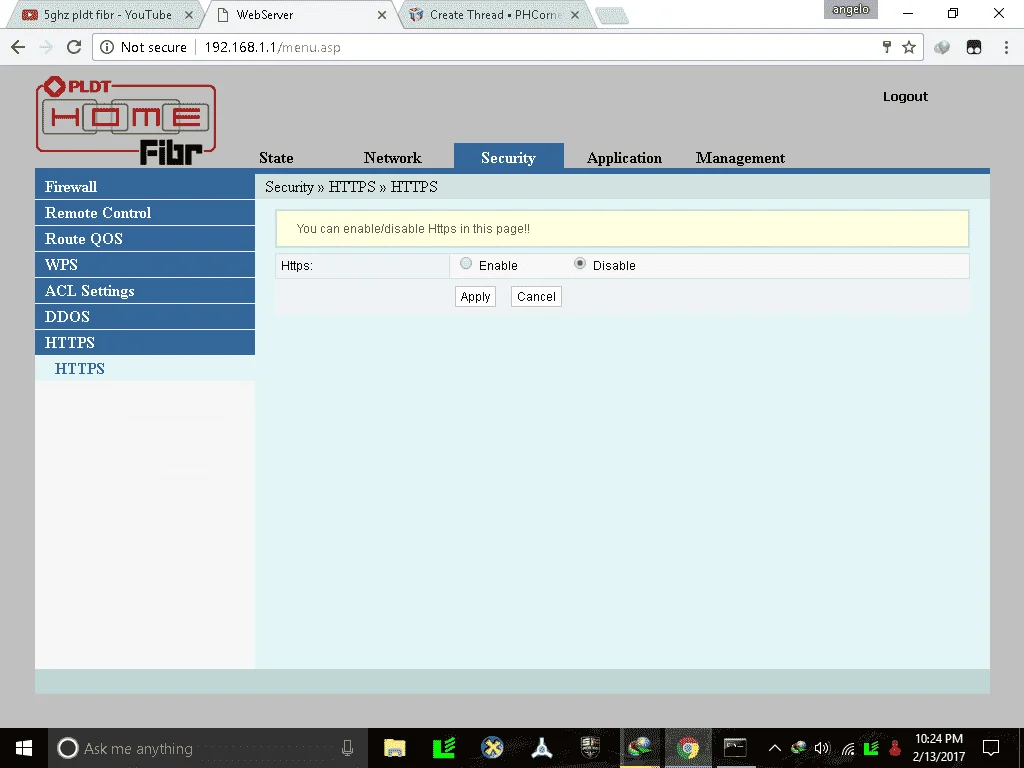Screen dimensions: 1024x768
Task: Go back using the browser back arrow
Action: tap(18, 47)
